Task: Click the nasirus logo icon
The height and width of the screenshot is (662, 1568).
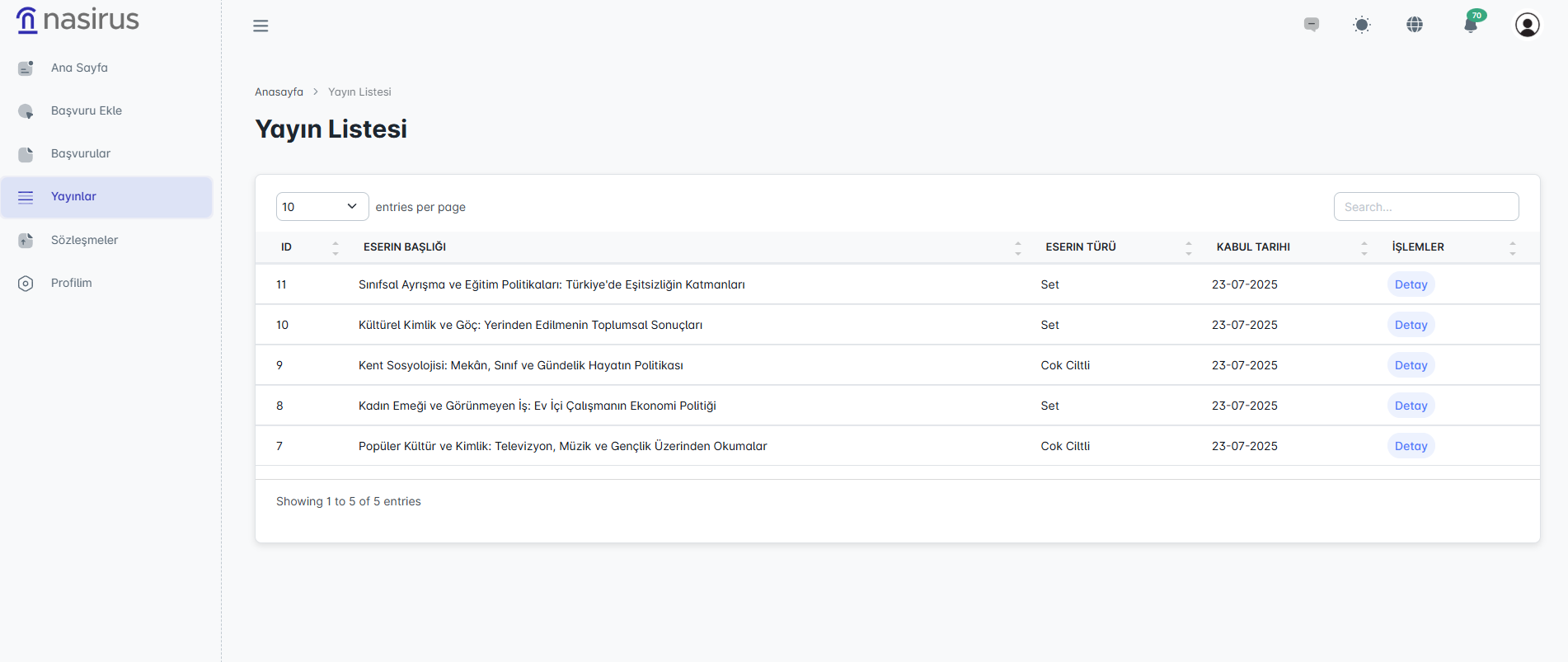Action: pyautogui.click(x=27, y=20)
